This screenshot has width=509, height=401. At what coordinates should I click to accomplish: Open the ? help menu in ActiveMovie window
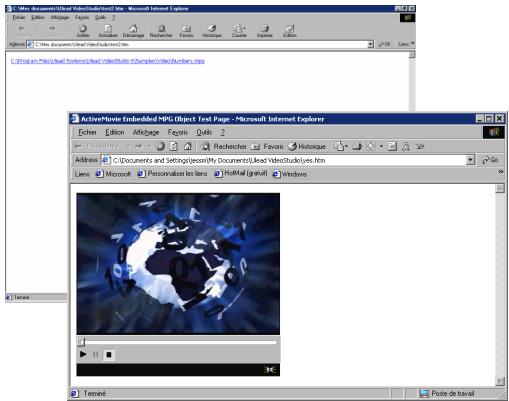(x=222, y=132)
